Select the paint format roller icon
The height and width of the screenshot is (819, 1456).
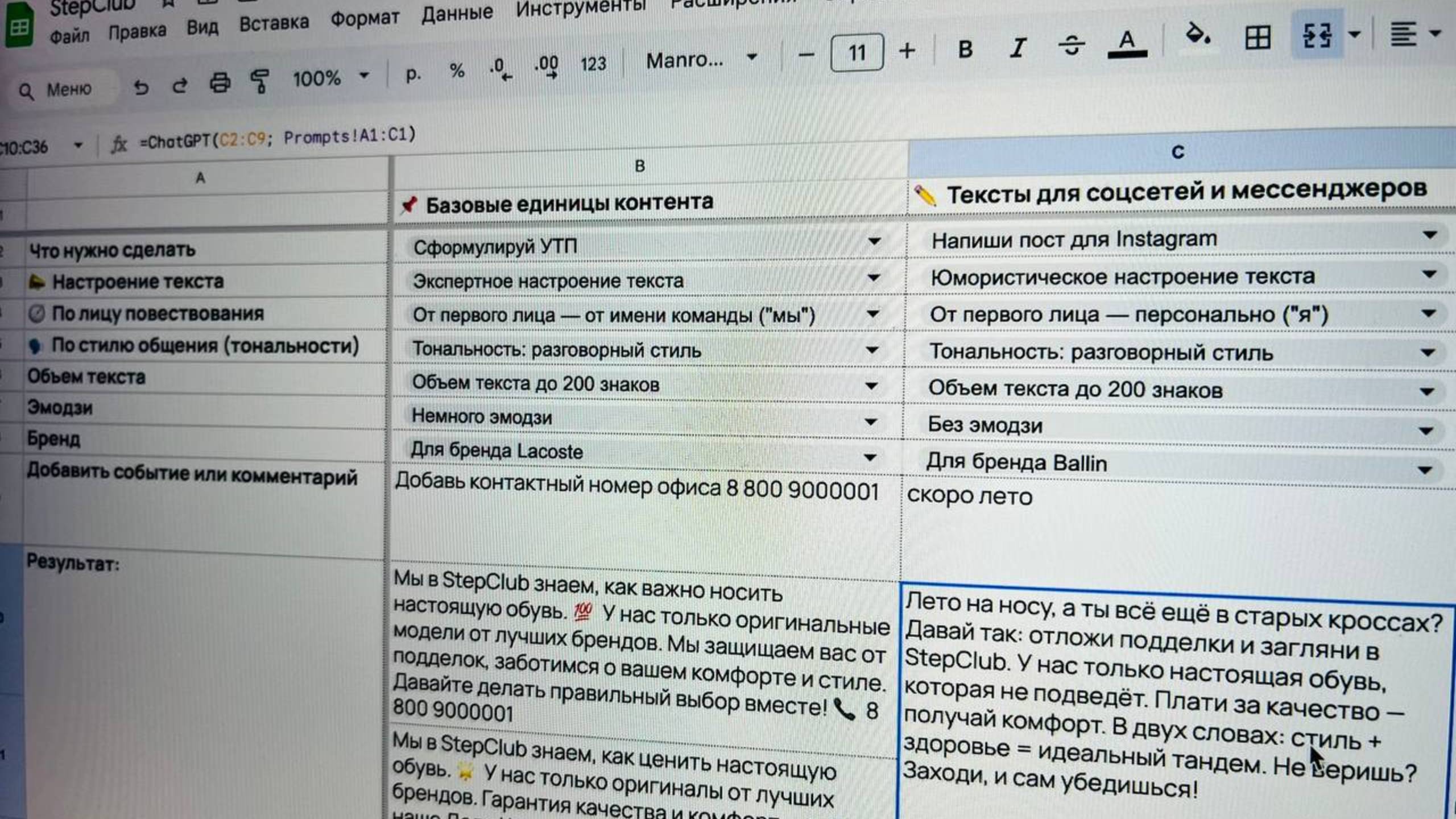click(x=260, y=81)
